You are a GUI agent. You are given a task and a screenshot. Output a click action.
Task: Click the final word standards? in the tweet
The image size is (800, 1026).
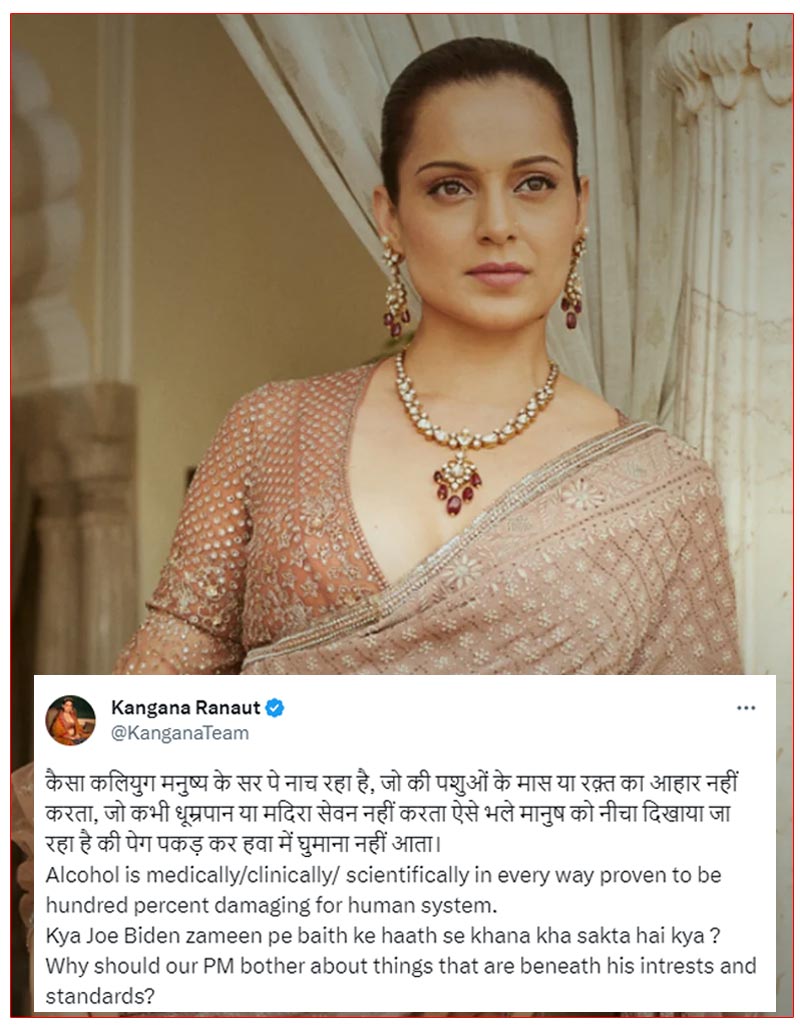point(100,996)
